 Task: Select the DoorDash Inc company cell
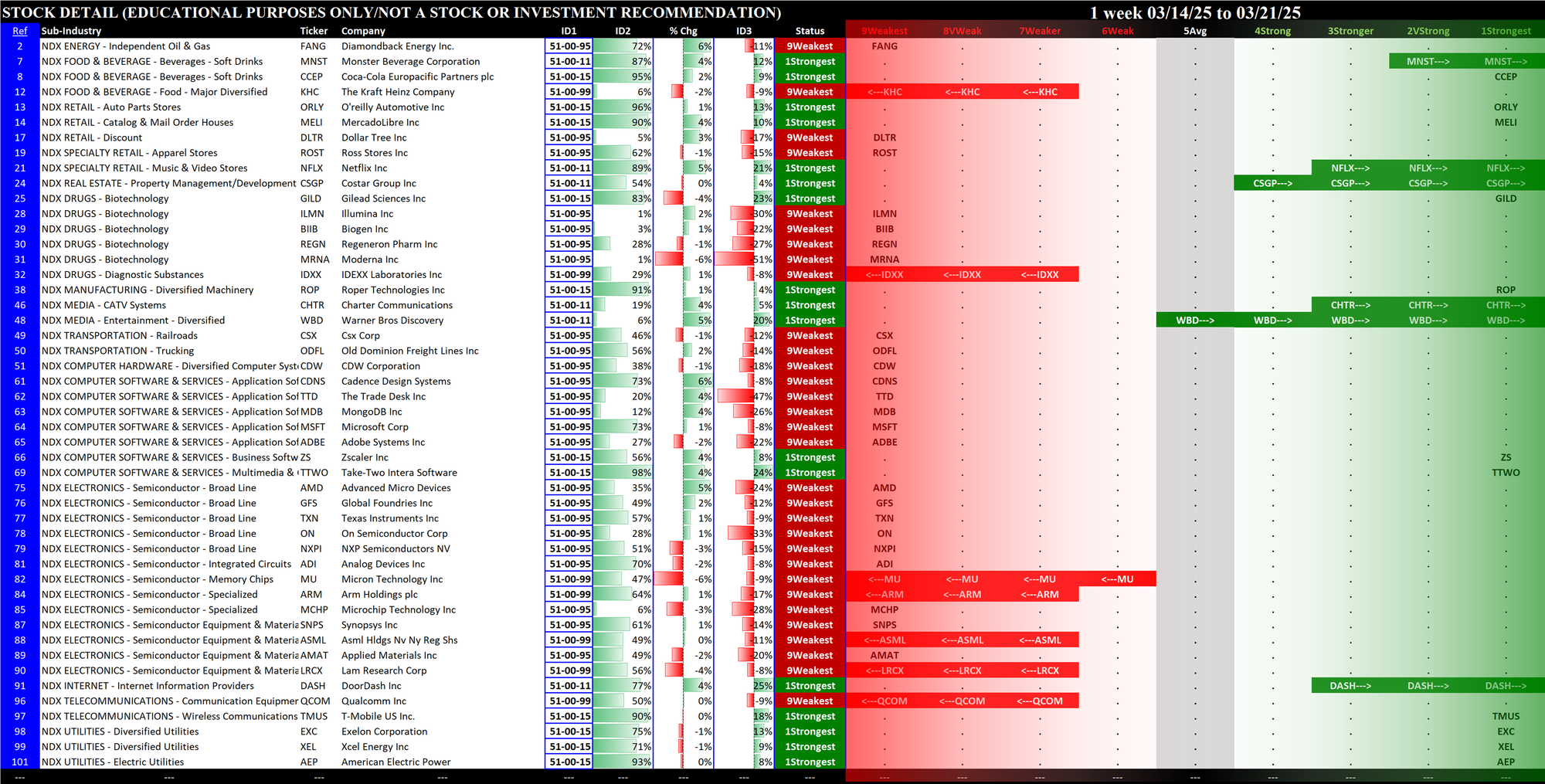coord(371,686)
